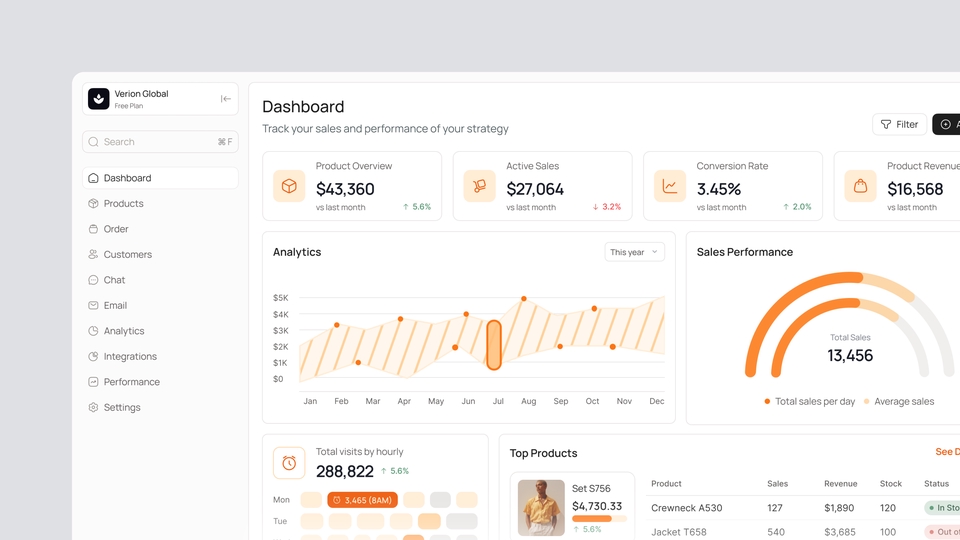Screen dimensions: 960x540
Task: Go to Products in the sidebar
Action: coord(123,204)
